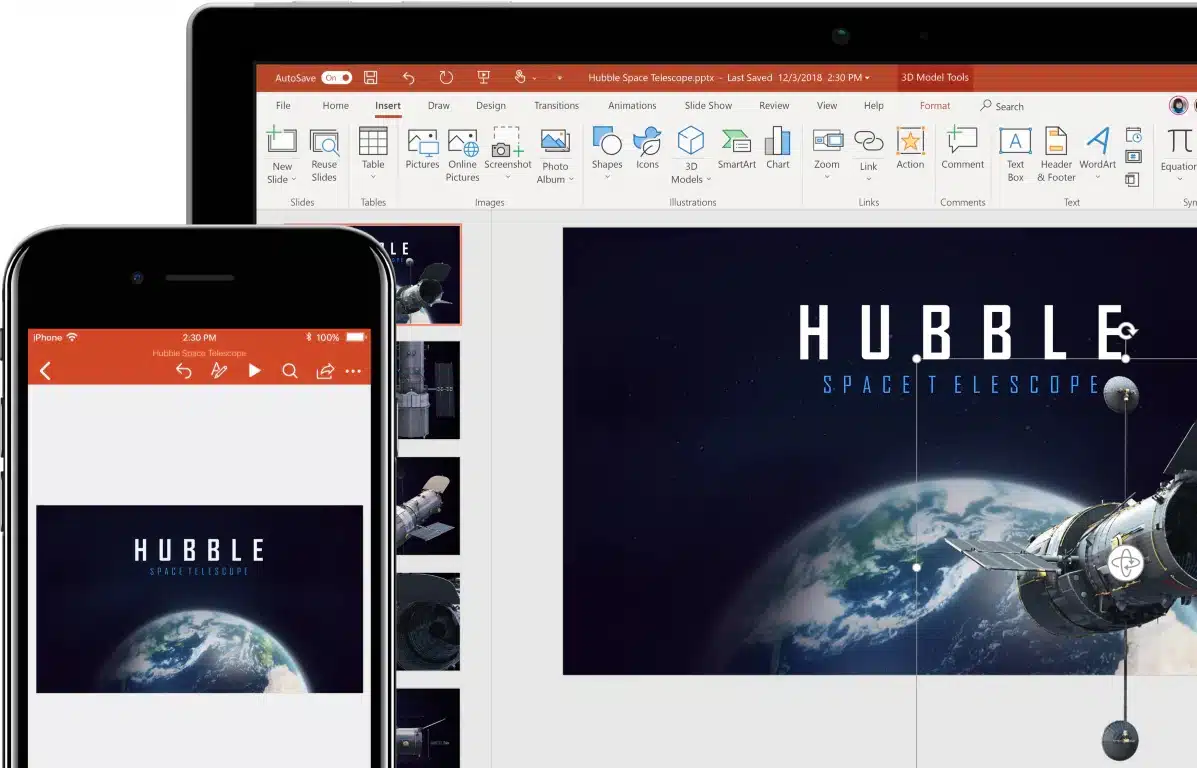
Task: Click the Slide Number icon
Action: (1134, 157)
